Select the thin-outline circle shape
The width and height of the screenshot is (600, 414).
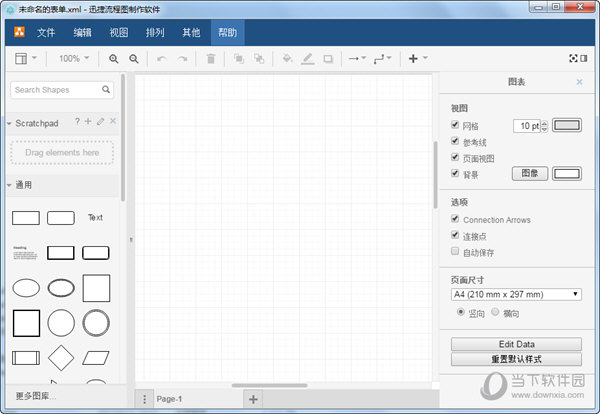coord(61,323)
